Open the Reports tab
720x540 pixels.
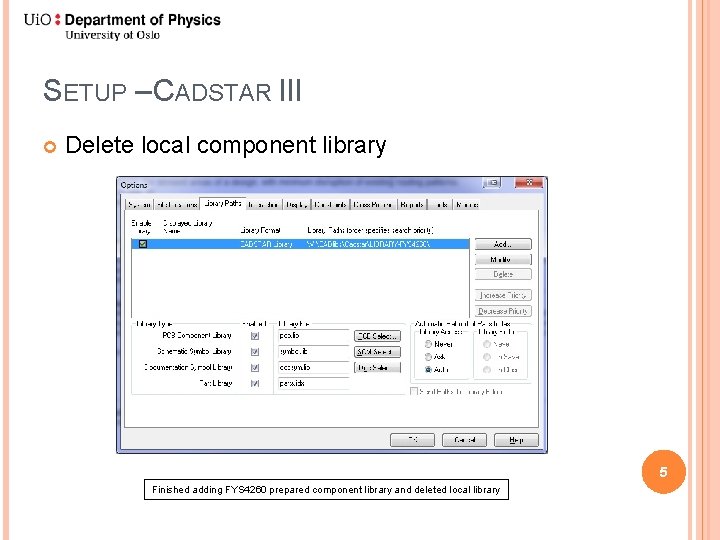click(x=411, y=205)
